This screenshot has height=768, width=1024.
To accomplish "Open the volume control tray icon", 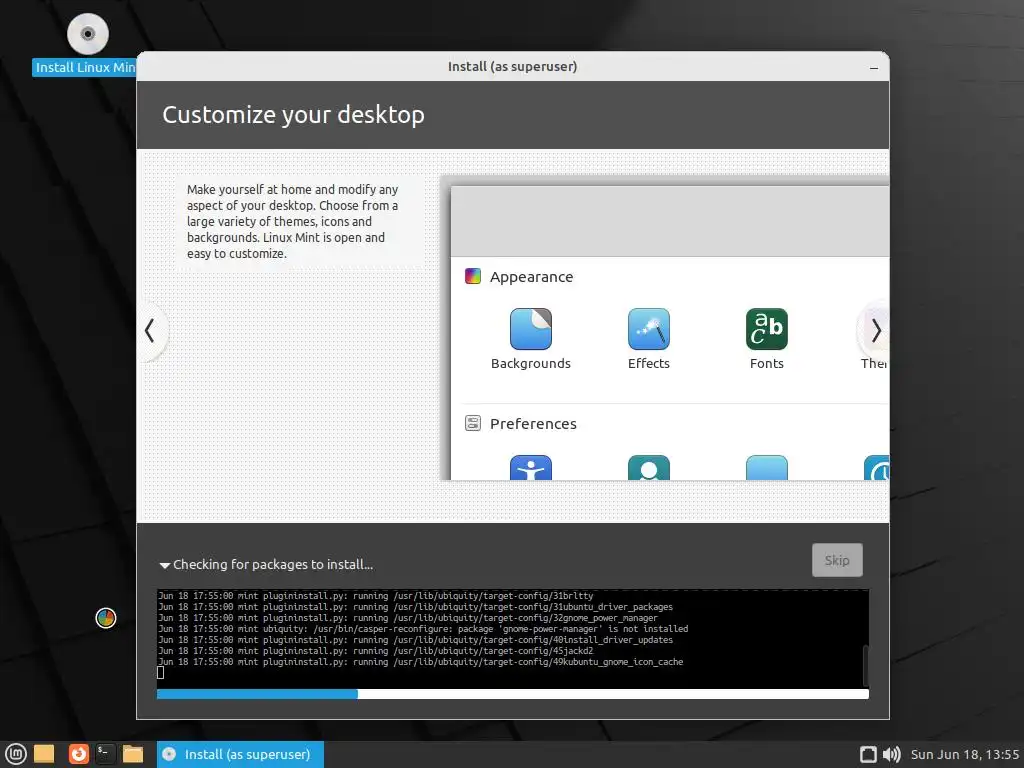I will pyautogui.click(x=891, y=754).
